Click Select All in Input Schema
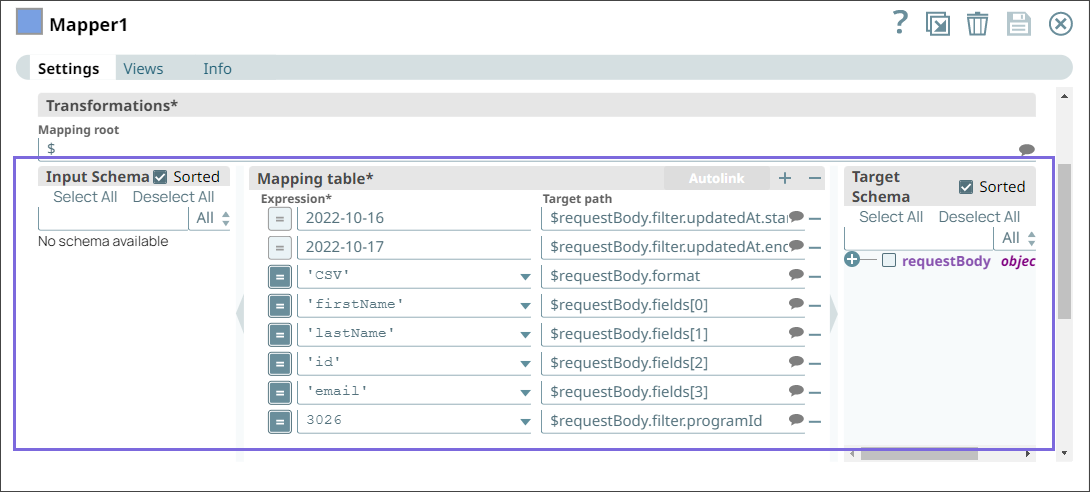Image resolution: width=1090 pixels, height=492 pixels. [86, 197]
